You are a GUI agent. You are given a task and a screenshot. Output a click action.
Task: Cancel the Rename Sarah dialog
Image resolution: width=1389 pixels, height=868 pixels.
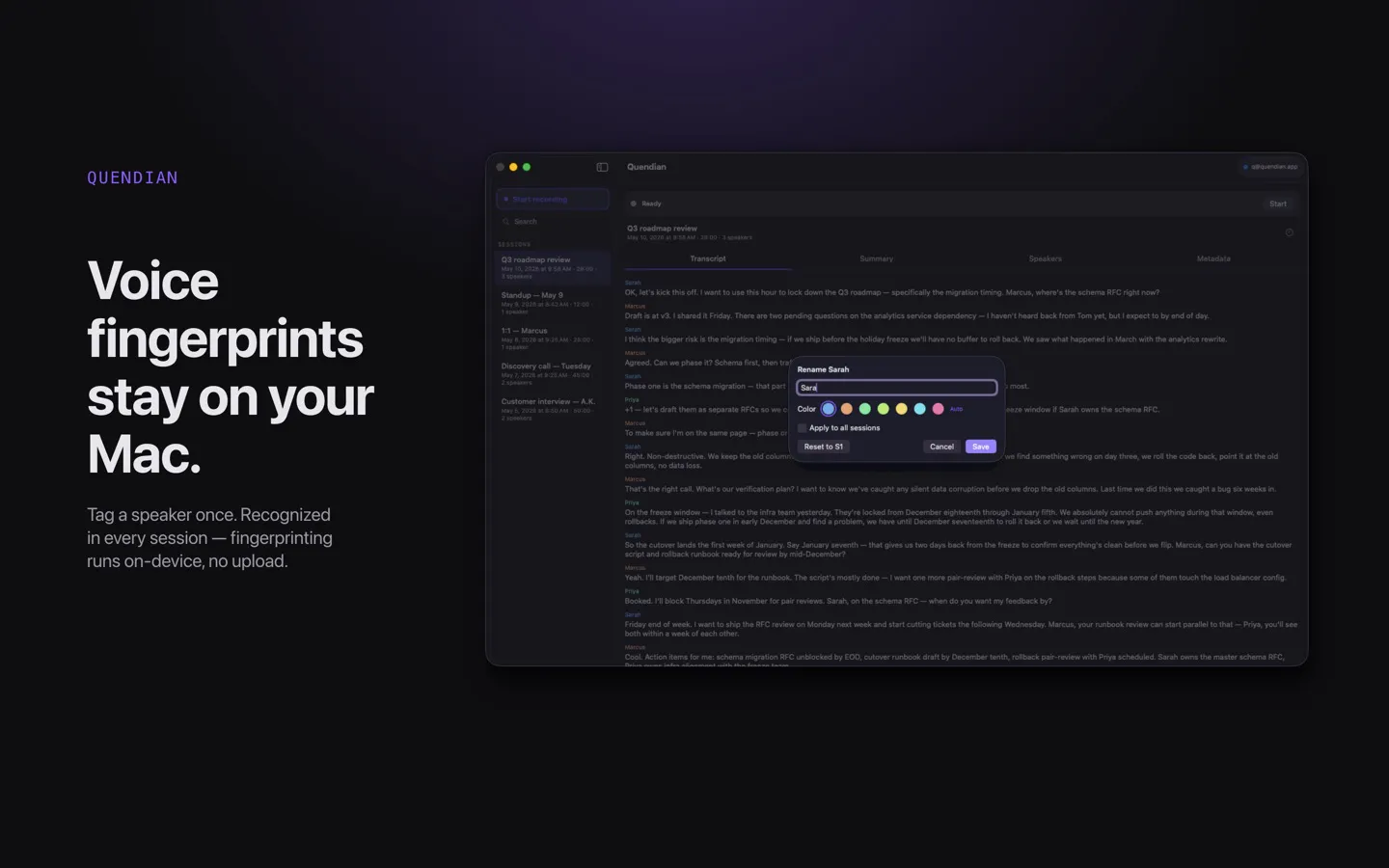click(941, 447)
